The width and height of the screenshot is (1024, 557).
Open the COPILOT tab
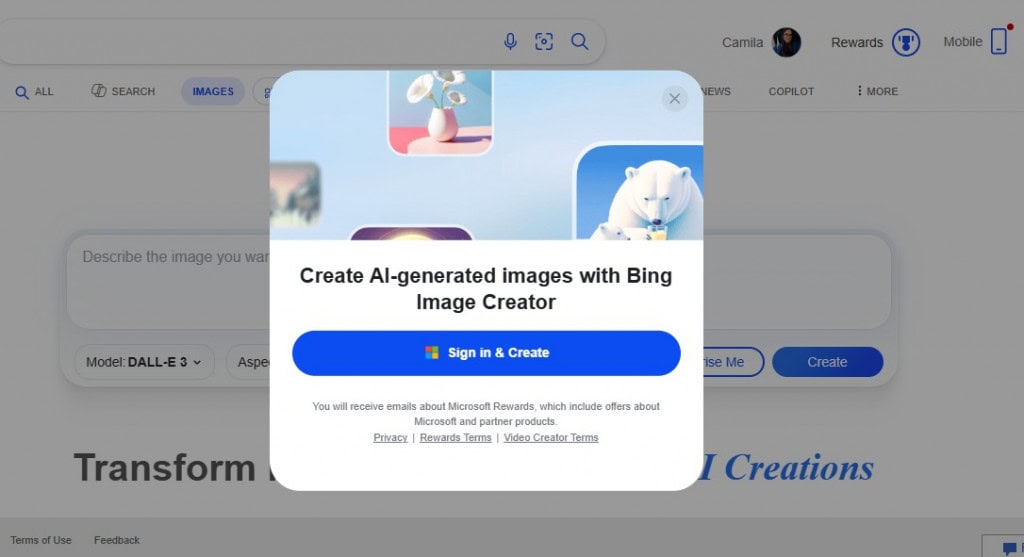click(791, 91)
